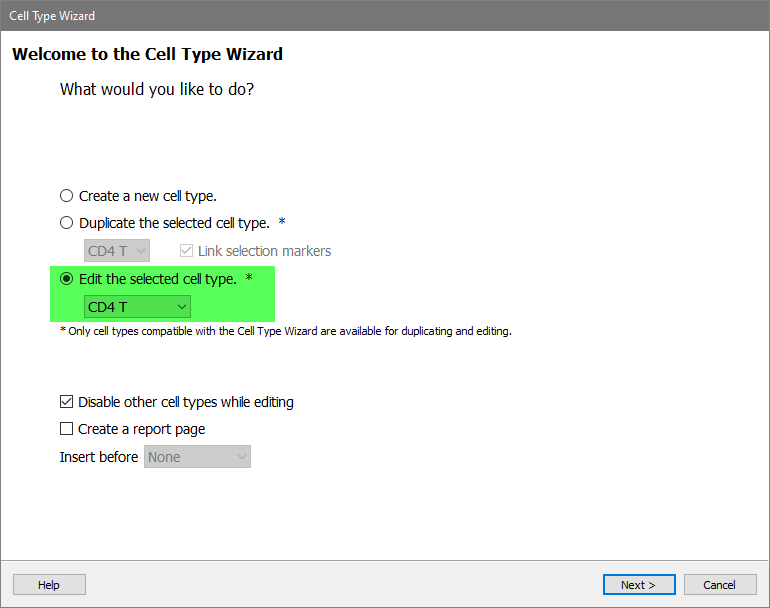This screenshot has width=770, height=608.
Task: Choose 'Duplicate the selected cell type' radio button
Action: tap(67, 223)
